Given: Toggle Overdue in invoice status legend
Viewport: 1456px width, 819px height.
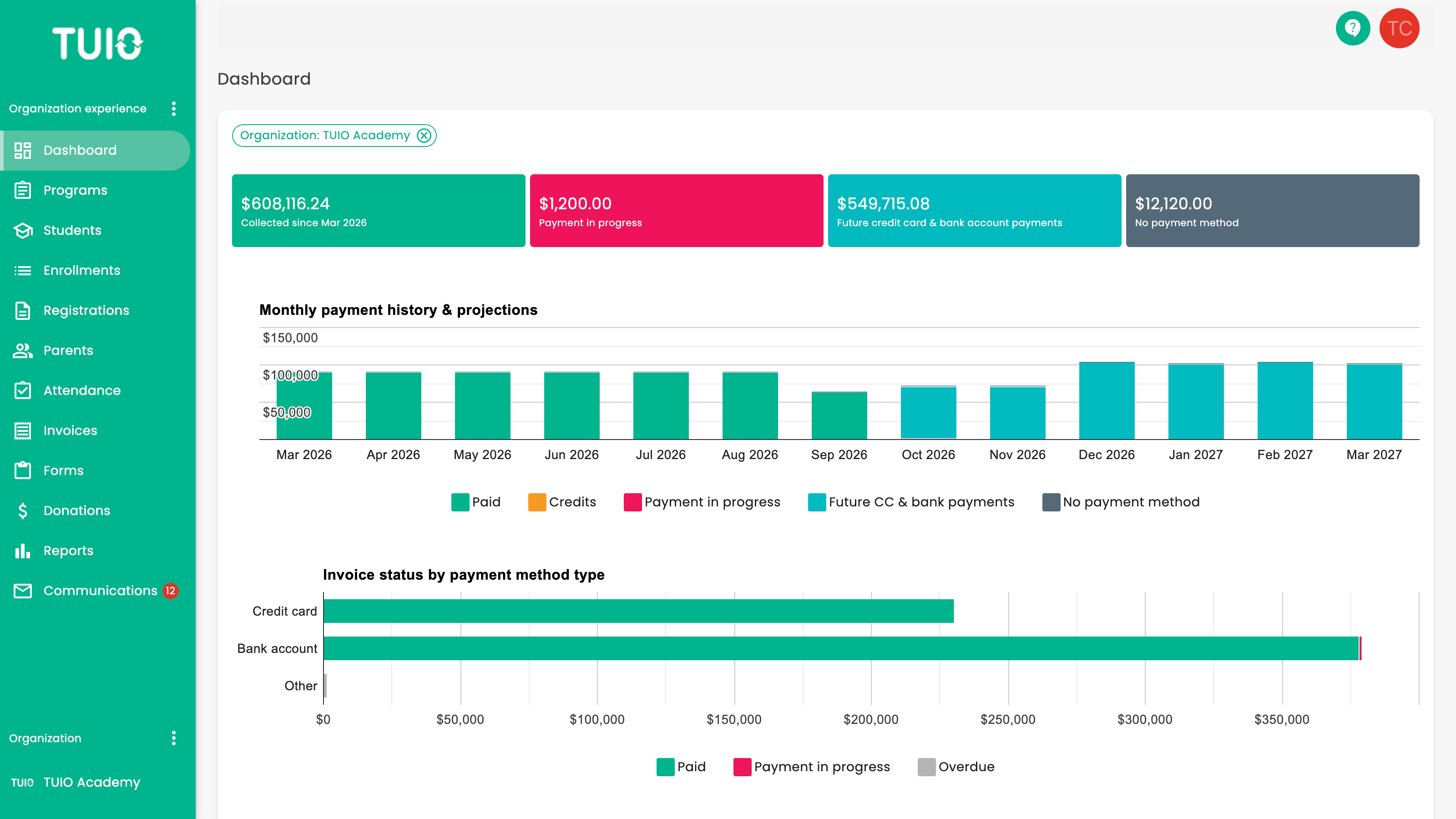Looking at the screenshot, I should [x=956, y=767].
